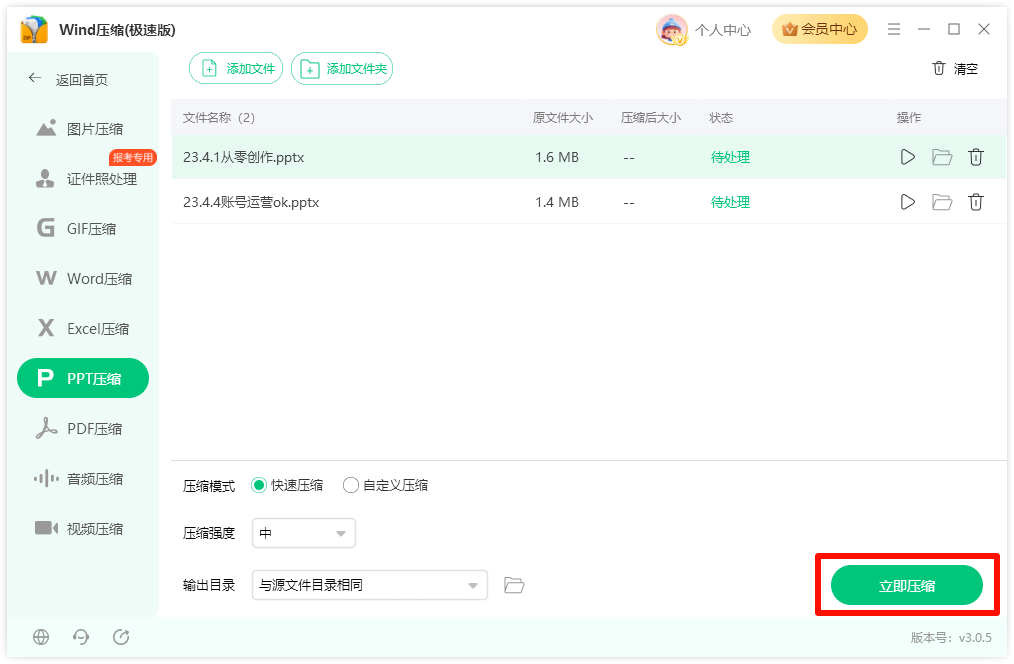Go to 图片压缩 in sidebar

[x=83, y=129]
